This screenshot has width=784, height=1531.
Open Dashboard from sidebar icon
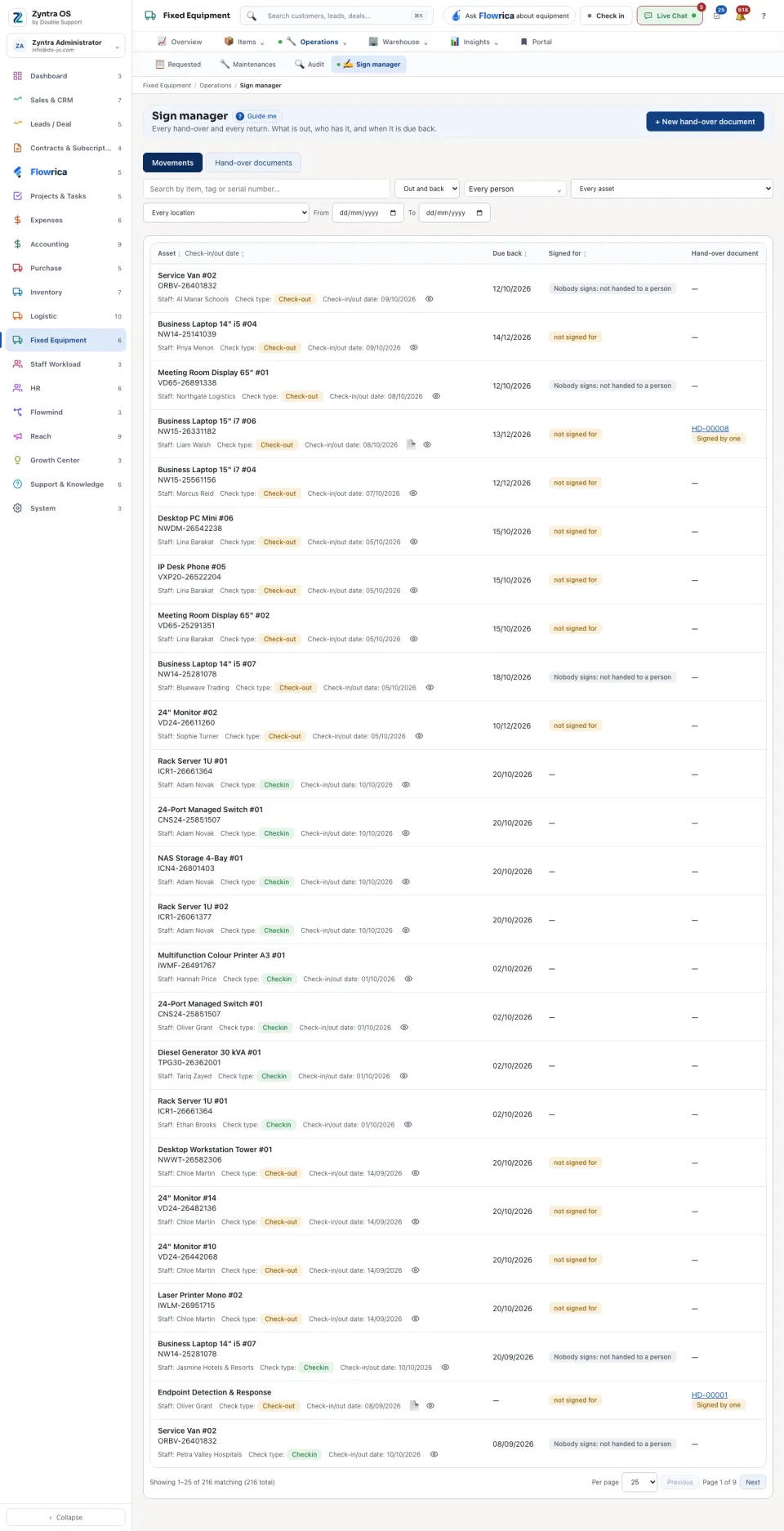18,76
